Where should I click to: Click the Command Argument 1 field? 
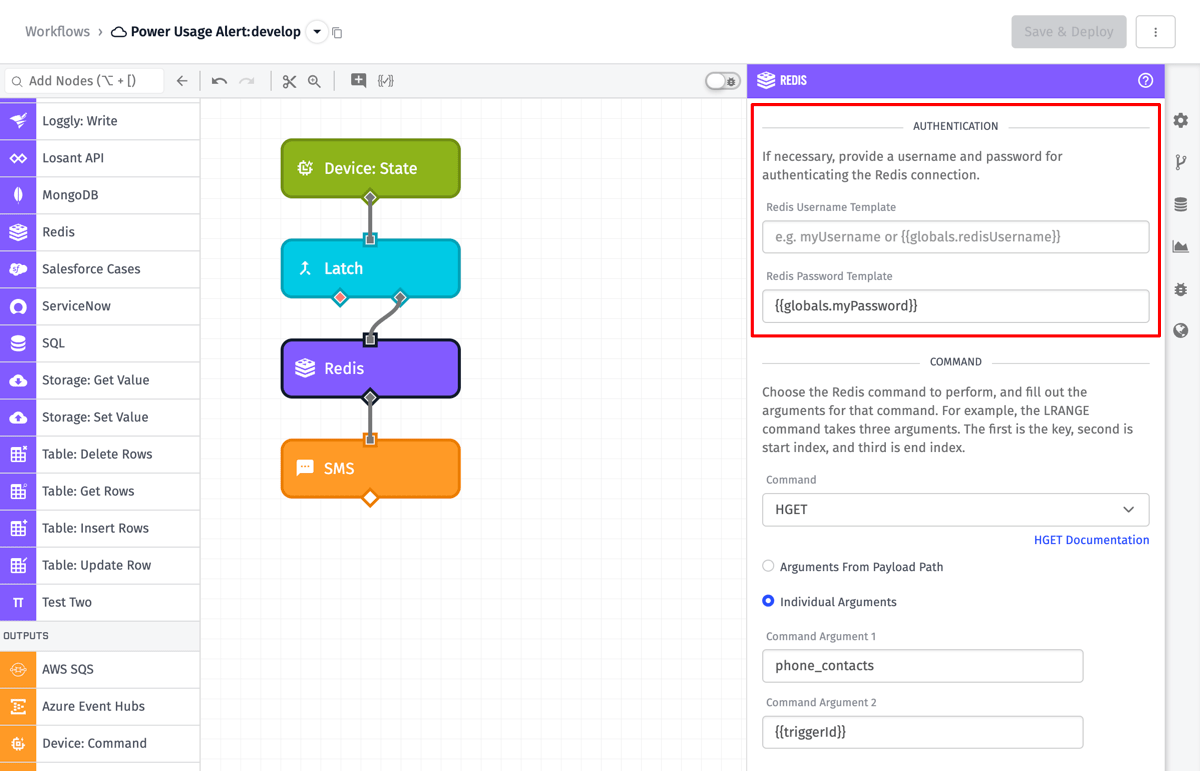(923, 666)
